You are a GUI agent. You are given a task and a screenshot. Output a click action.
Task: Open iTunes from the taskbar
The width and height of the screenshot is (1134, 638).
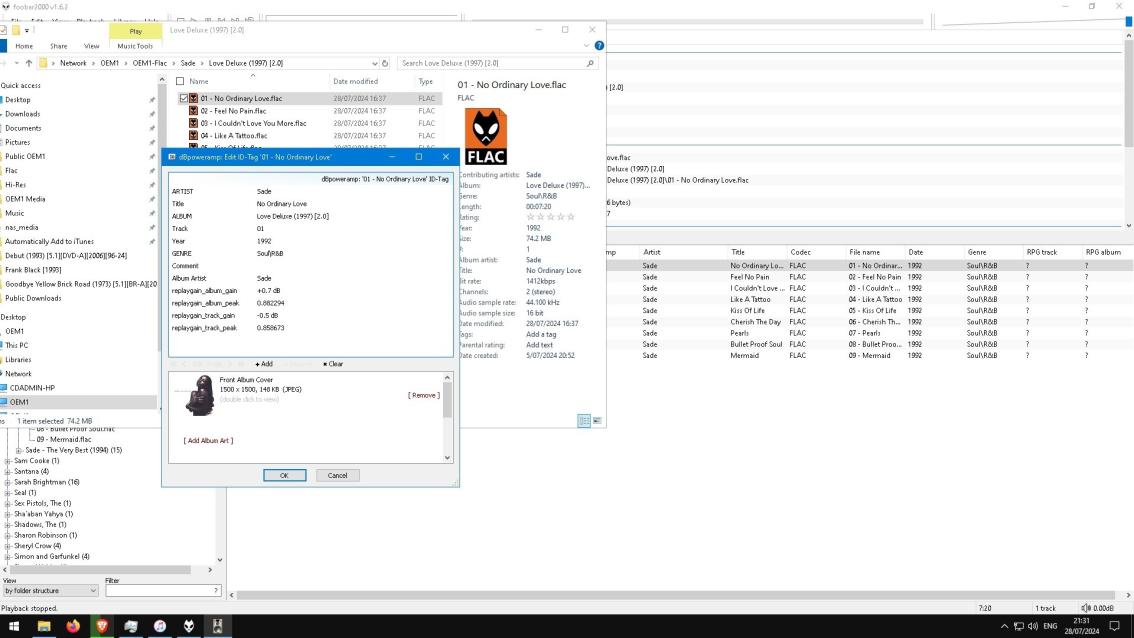click(160, 626)
